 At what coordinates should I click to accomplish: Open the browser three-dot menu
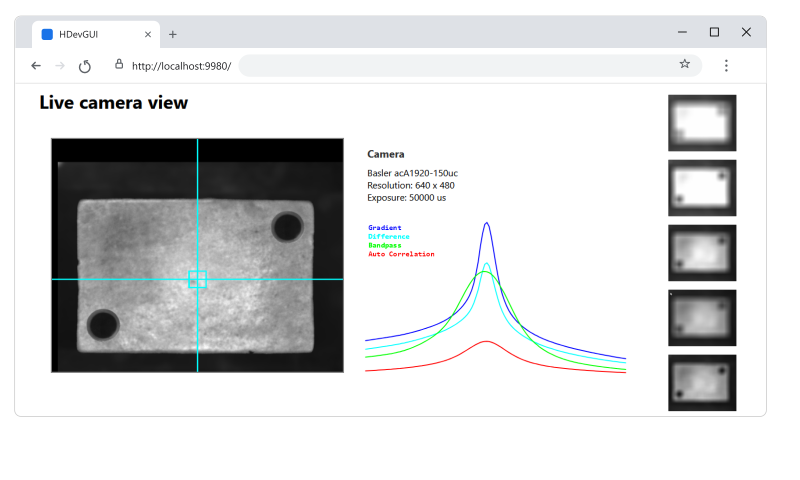click(x=726, y=65)
